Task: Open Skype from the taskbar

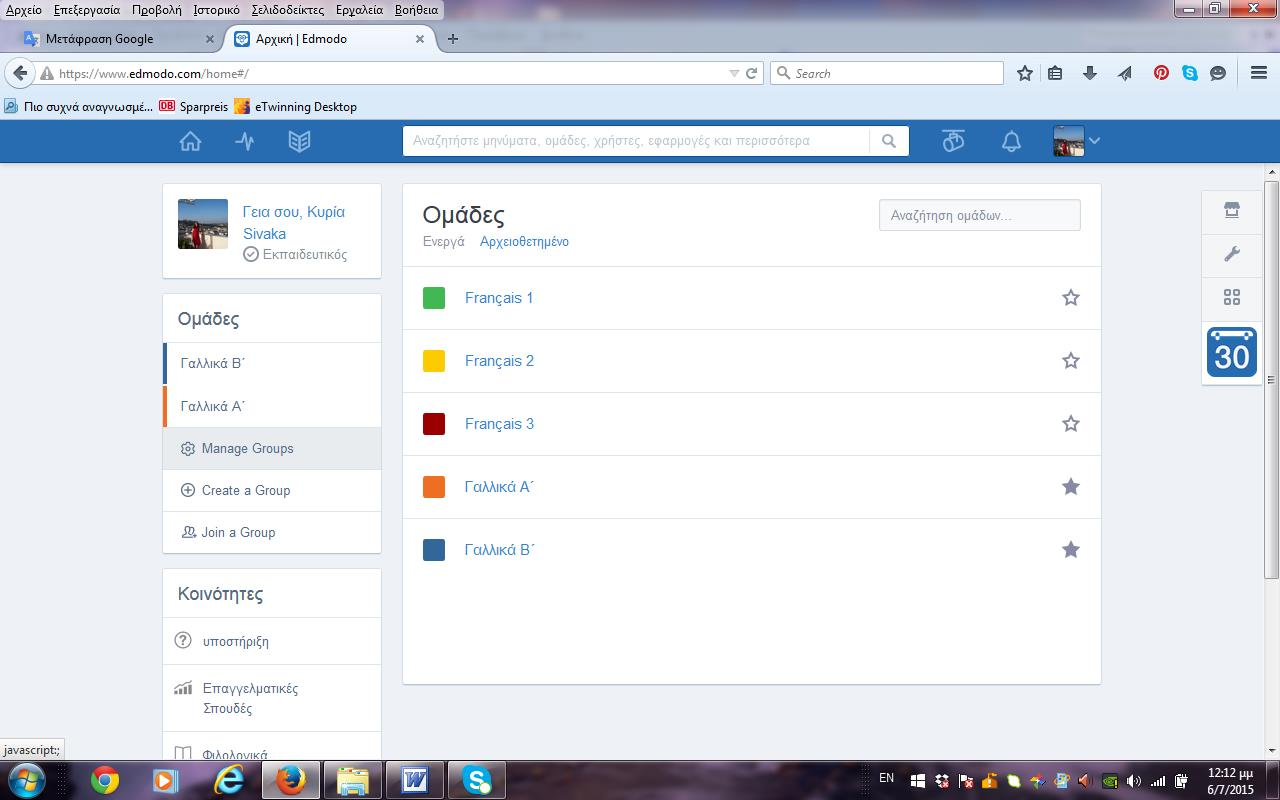Action: point(476,780)
